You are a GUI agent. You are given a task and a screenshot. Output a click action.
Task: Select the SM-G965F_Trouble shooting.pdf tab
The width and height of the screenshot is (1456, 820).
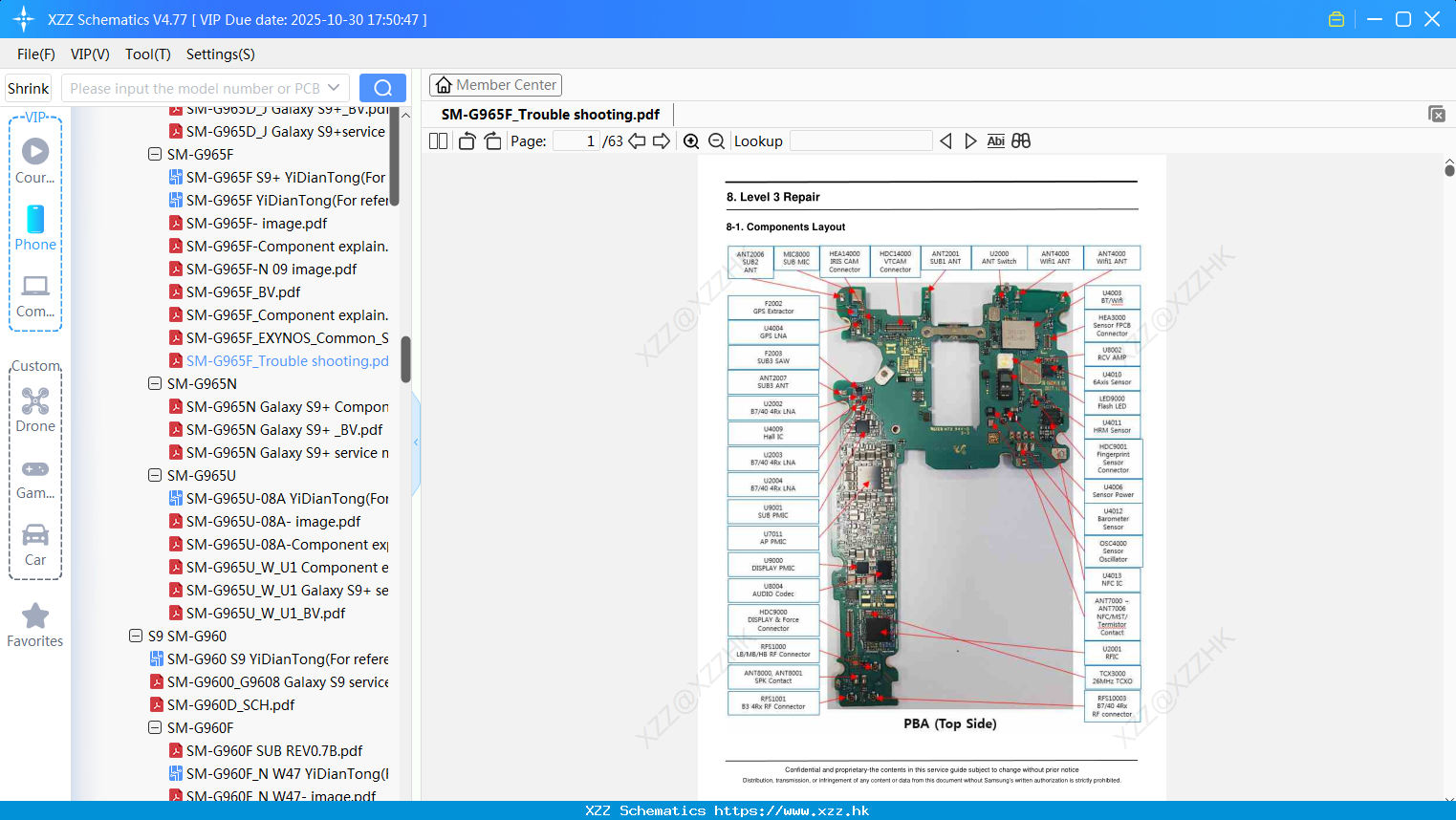551,115
